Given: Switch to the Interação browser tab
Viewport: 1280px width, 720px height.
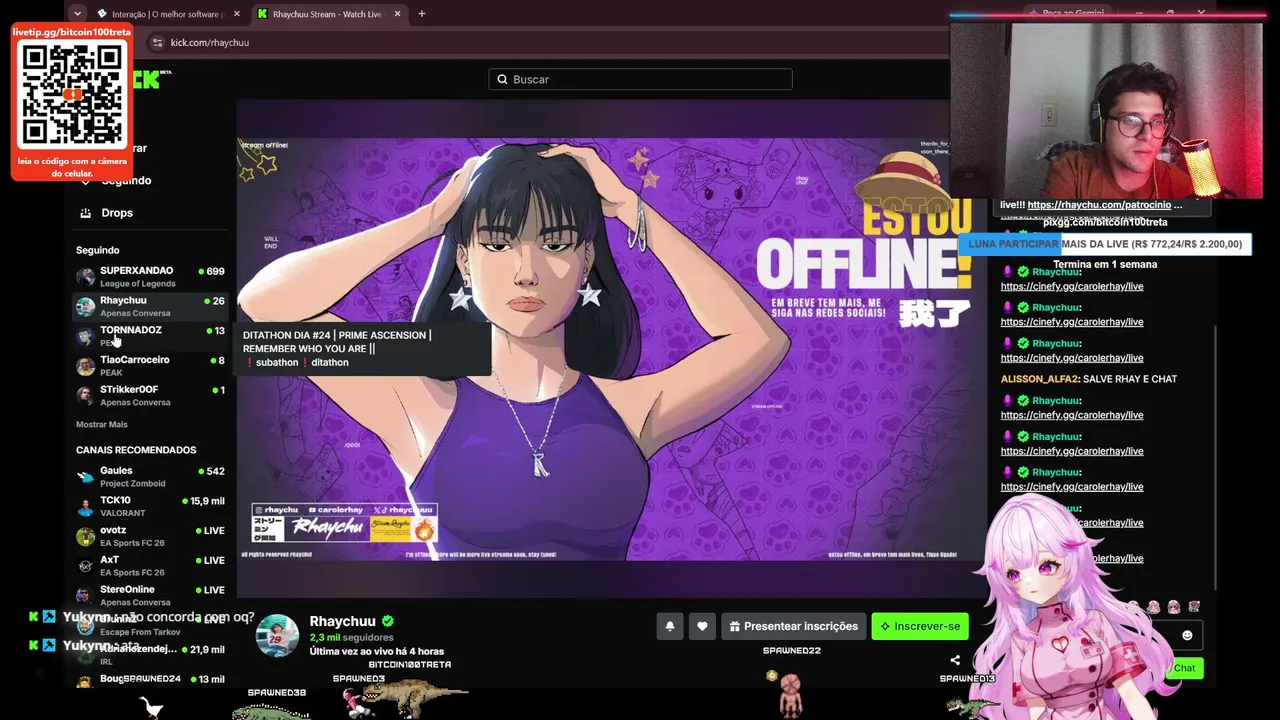Looking at the screenshot, I should point(166,14).
